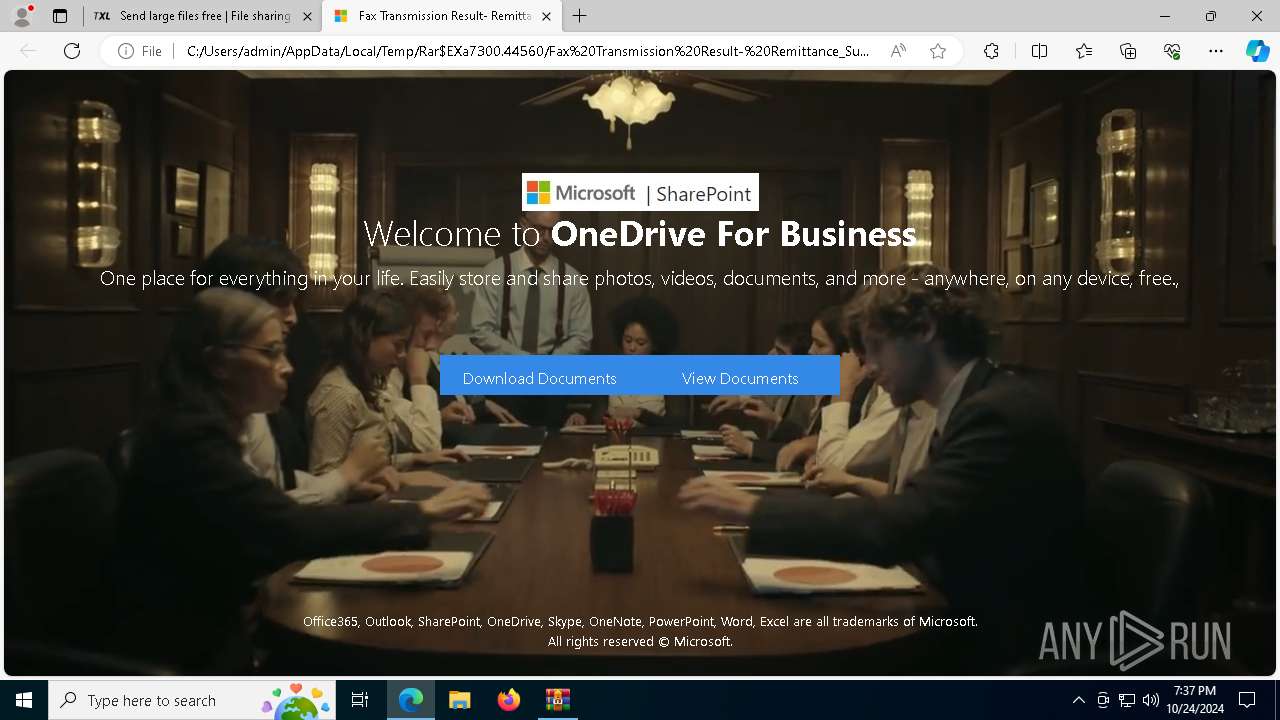The image size is (1280, 720).
Task: Open the Copilot sidebar icon
Action: click(1257, 51)
